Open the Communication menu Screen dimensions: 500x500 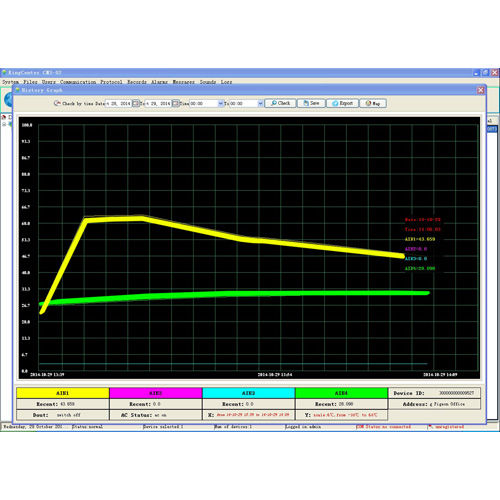tap(78, 82)
